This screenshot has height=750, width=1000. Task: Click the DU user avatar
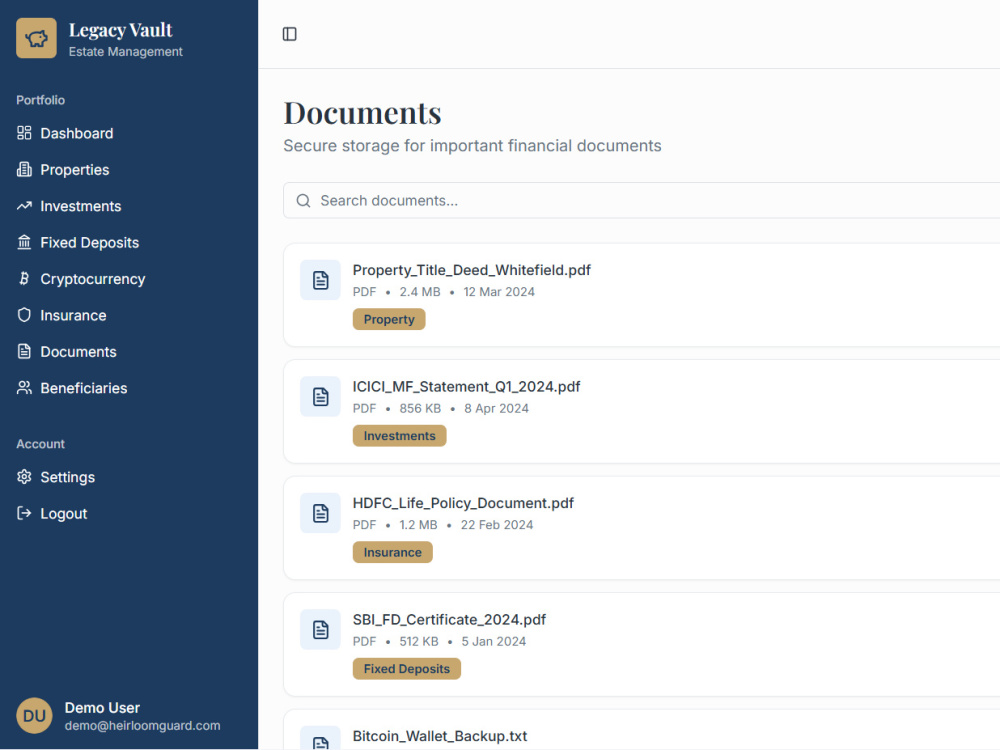coord(34,716)
